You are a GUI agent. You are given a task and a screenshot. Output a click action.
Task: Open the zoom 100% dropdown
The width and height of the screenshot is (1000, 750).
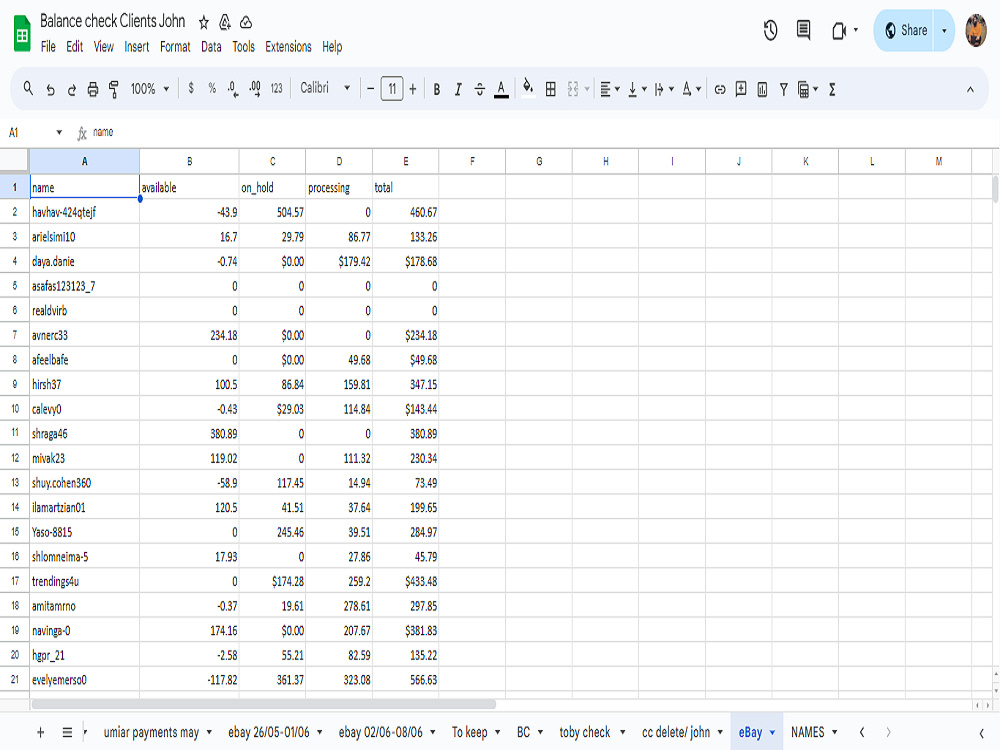click(150, 89)
